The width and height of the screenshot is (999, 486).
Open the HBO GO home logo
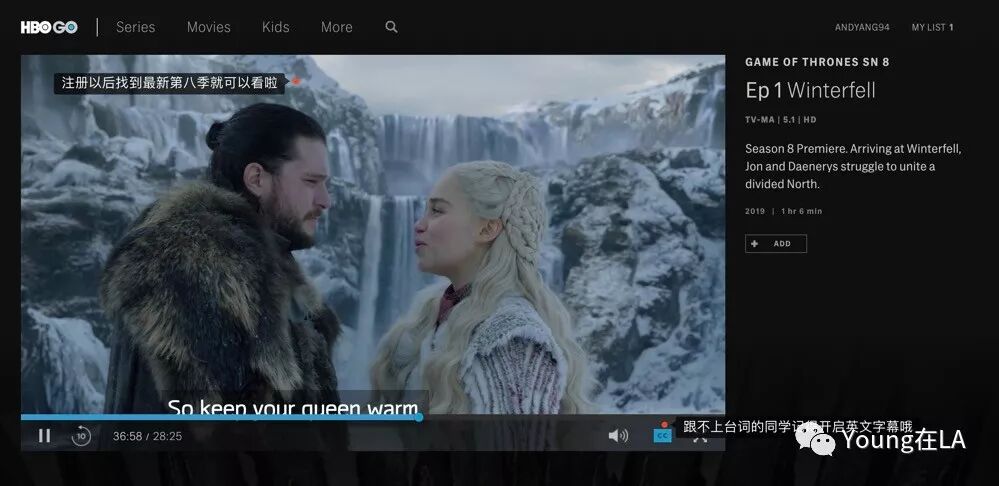(49, 27)
